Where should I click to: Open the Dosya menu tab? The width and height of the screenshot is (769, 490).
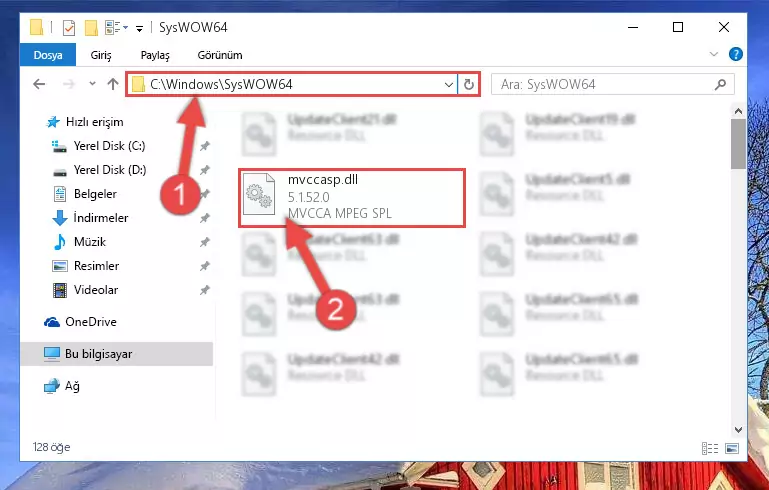tap(48, 55)
